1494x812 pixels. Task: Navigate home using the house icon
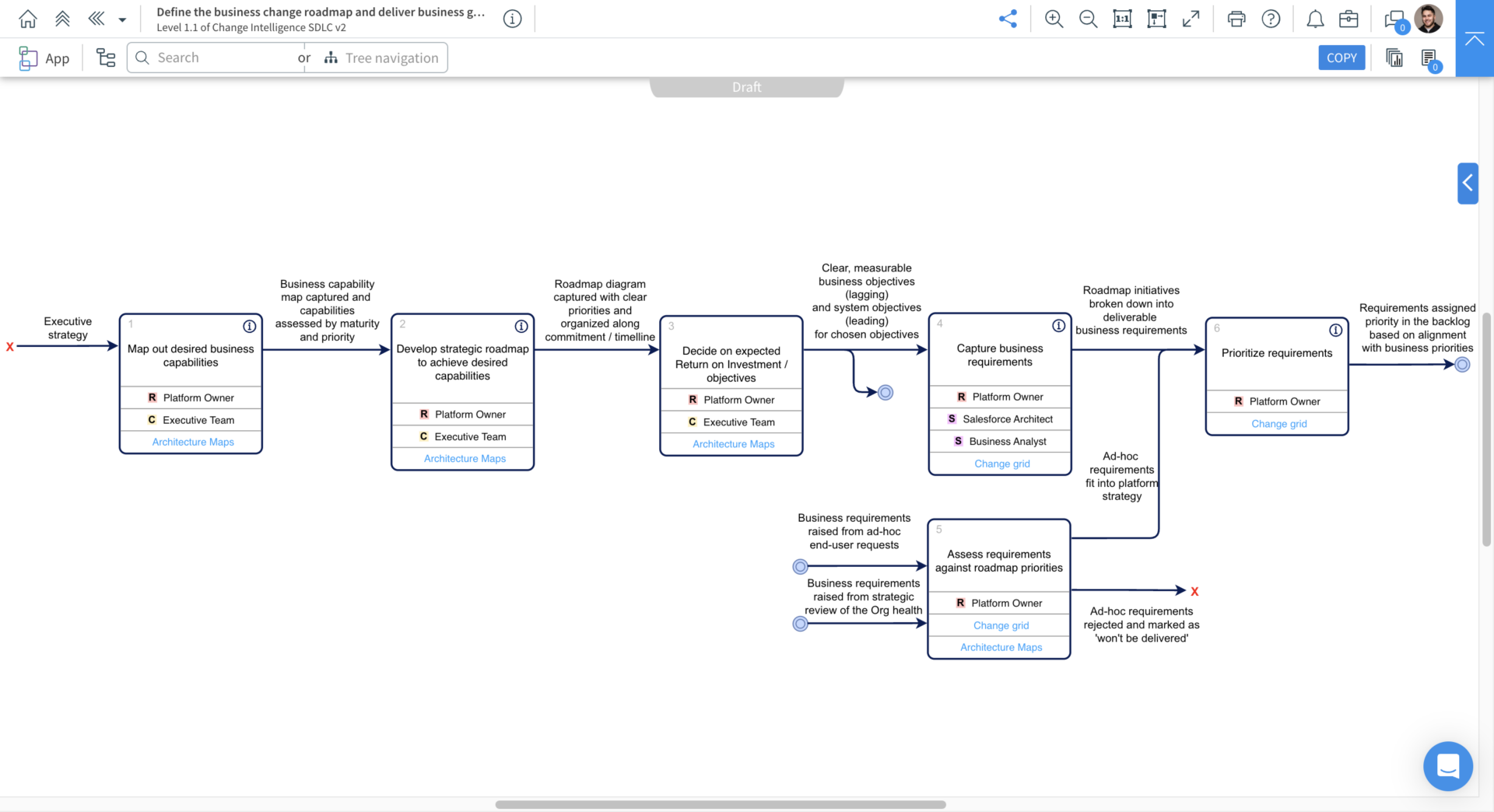coord(27,18)
